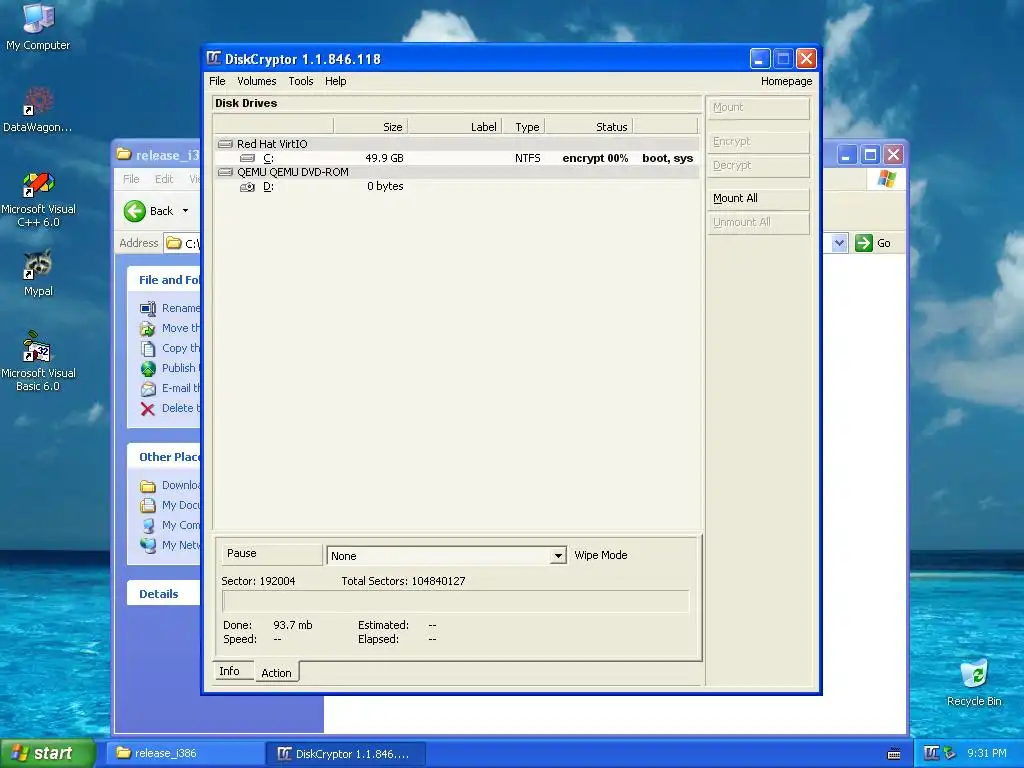
Task: Click Rename icon in Explorer task pane
Action: (148, 308)
